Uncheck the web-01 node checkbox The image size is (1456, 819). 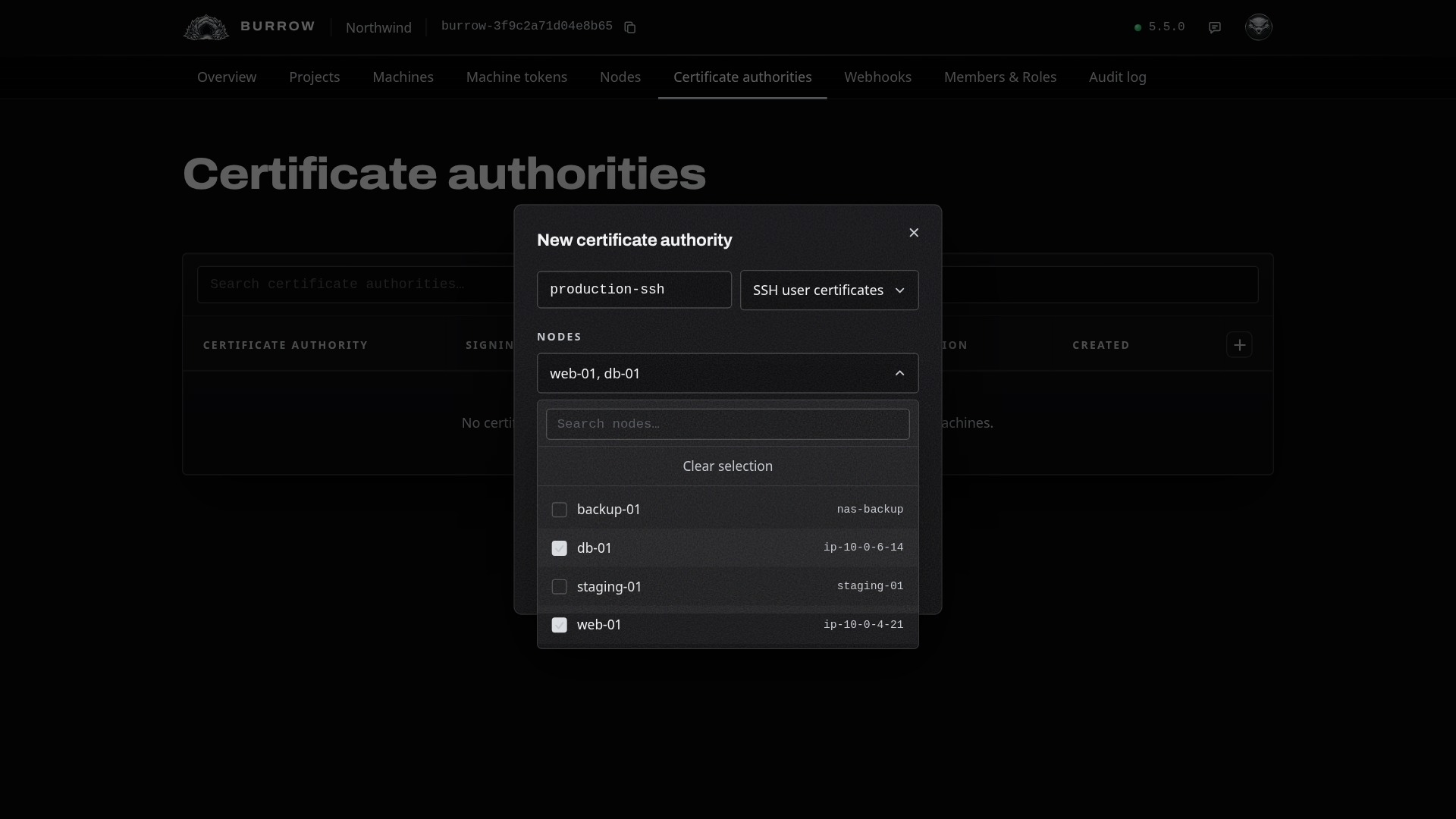559,625
